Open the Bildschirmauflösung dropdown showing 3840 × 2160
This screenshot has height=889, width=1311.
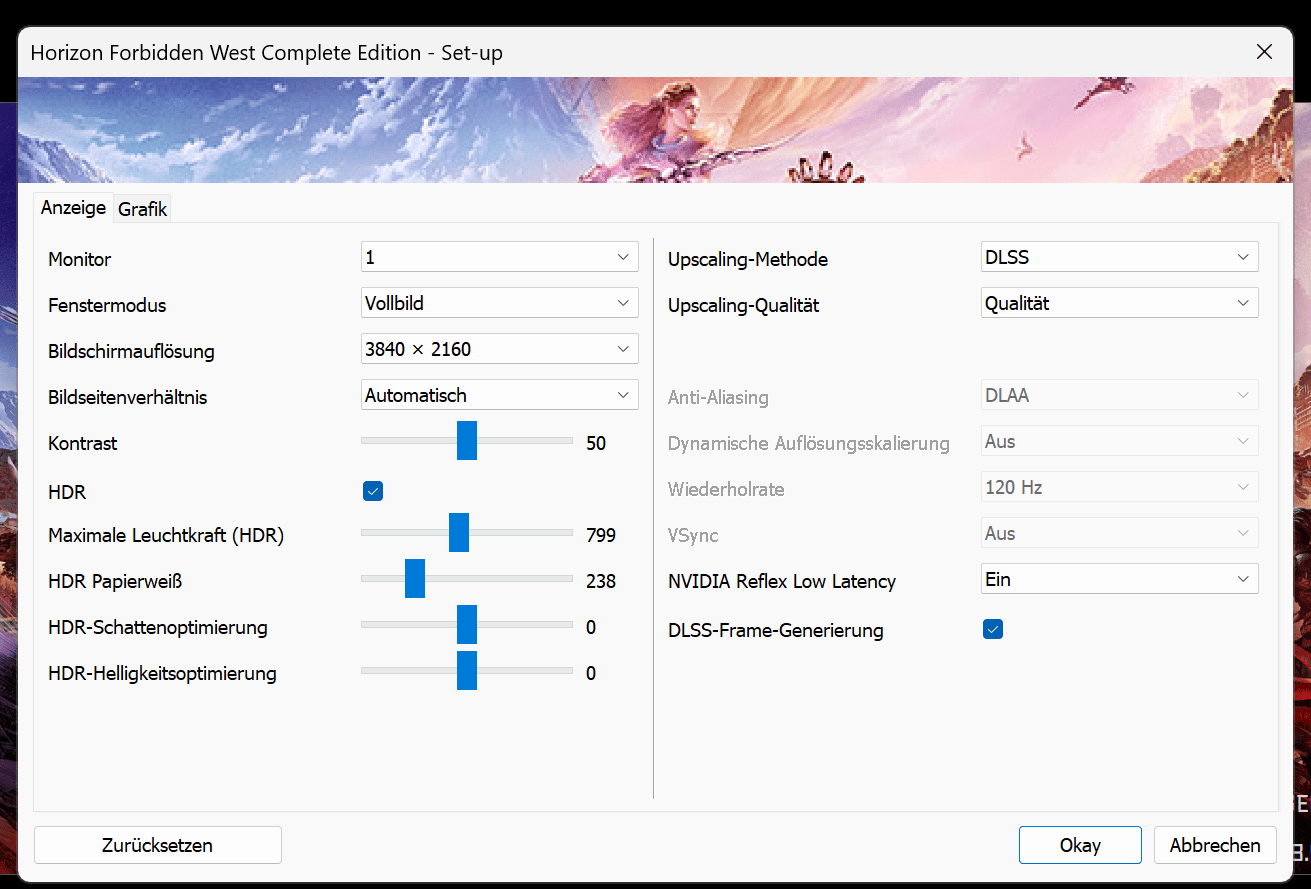[x=499, y=349]
